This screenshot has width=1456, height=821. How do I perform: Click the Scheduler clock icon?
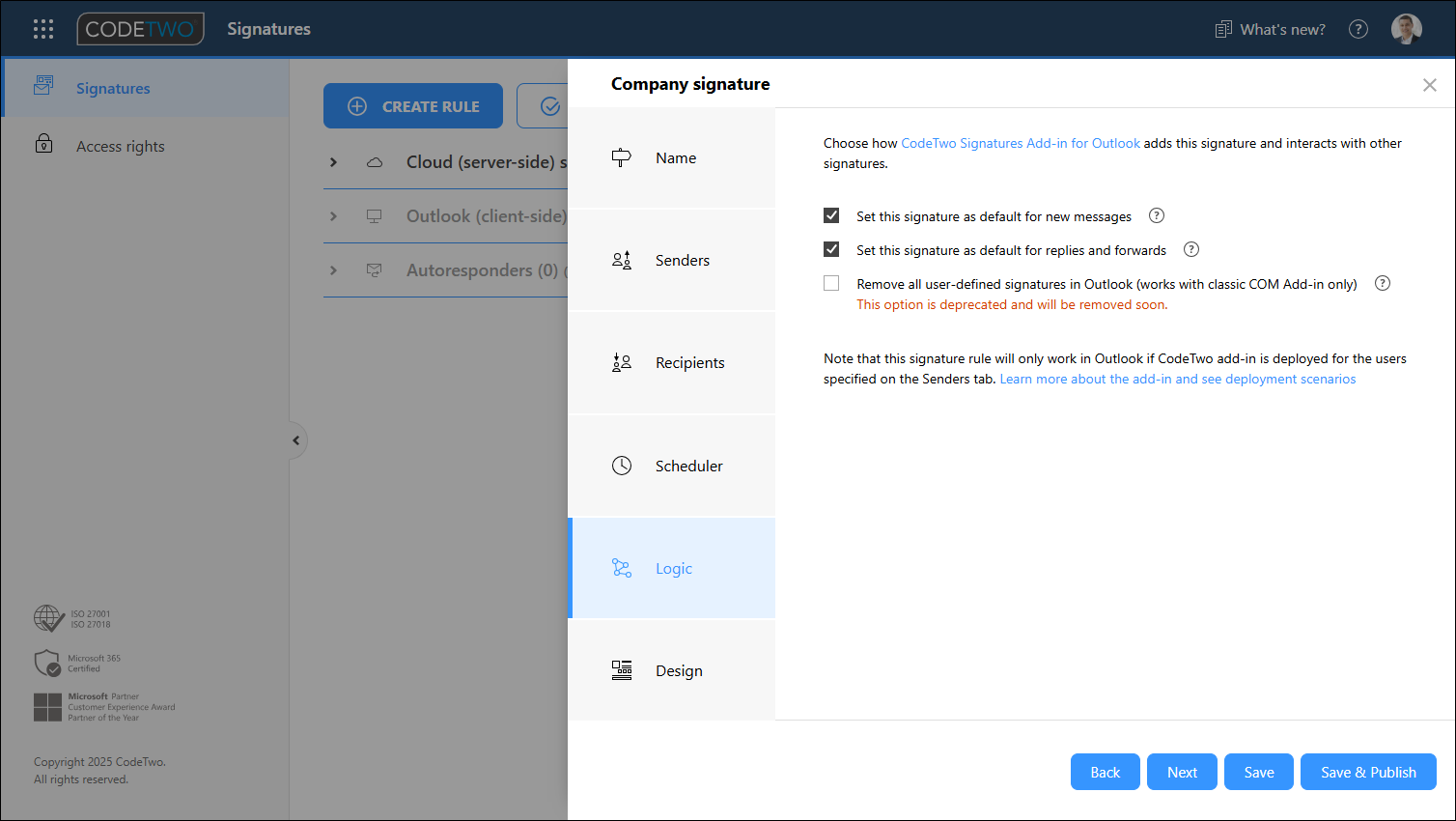622,466
